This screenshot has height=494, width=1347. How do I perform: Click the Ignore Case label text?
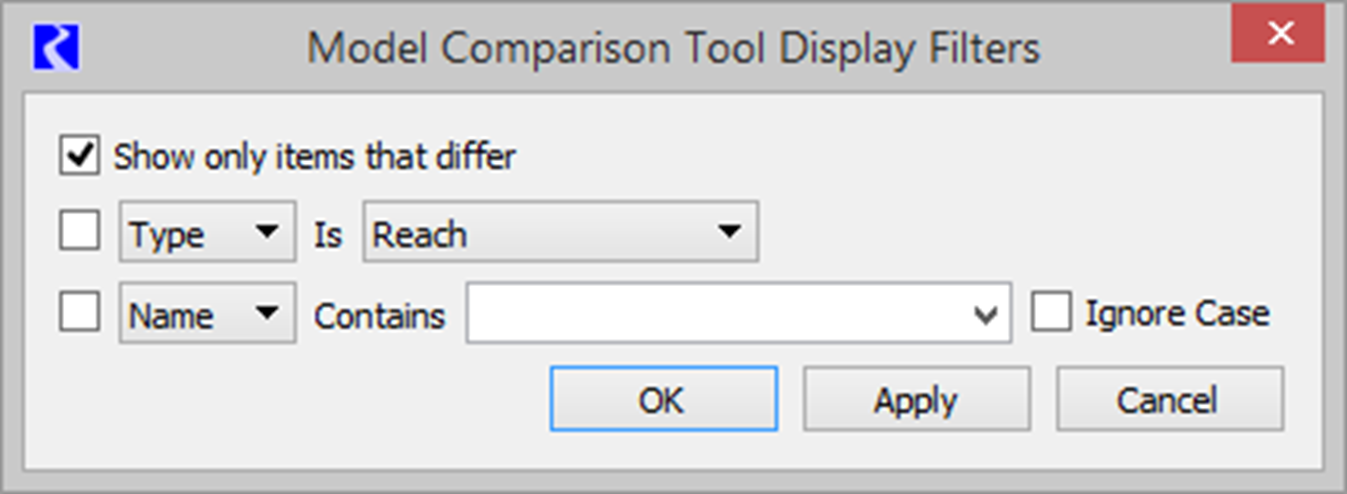coord(1178,314)
